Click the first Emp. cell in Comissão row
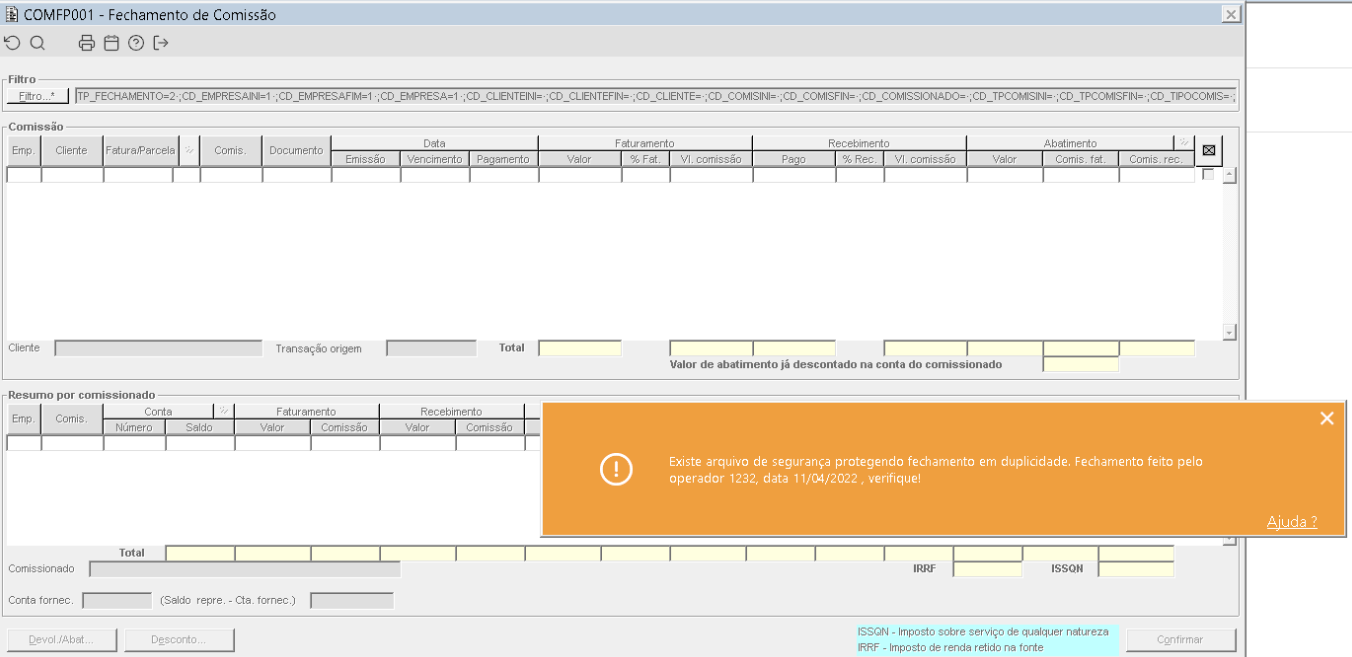1352x657 pixels. tap(24, 175)
